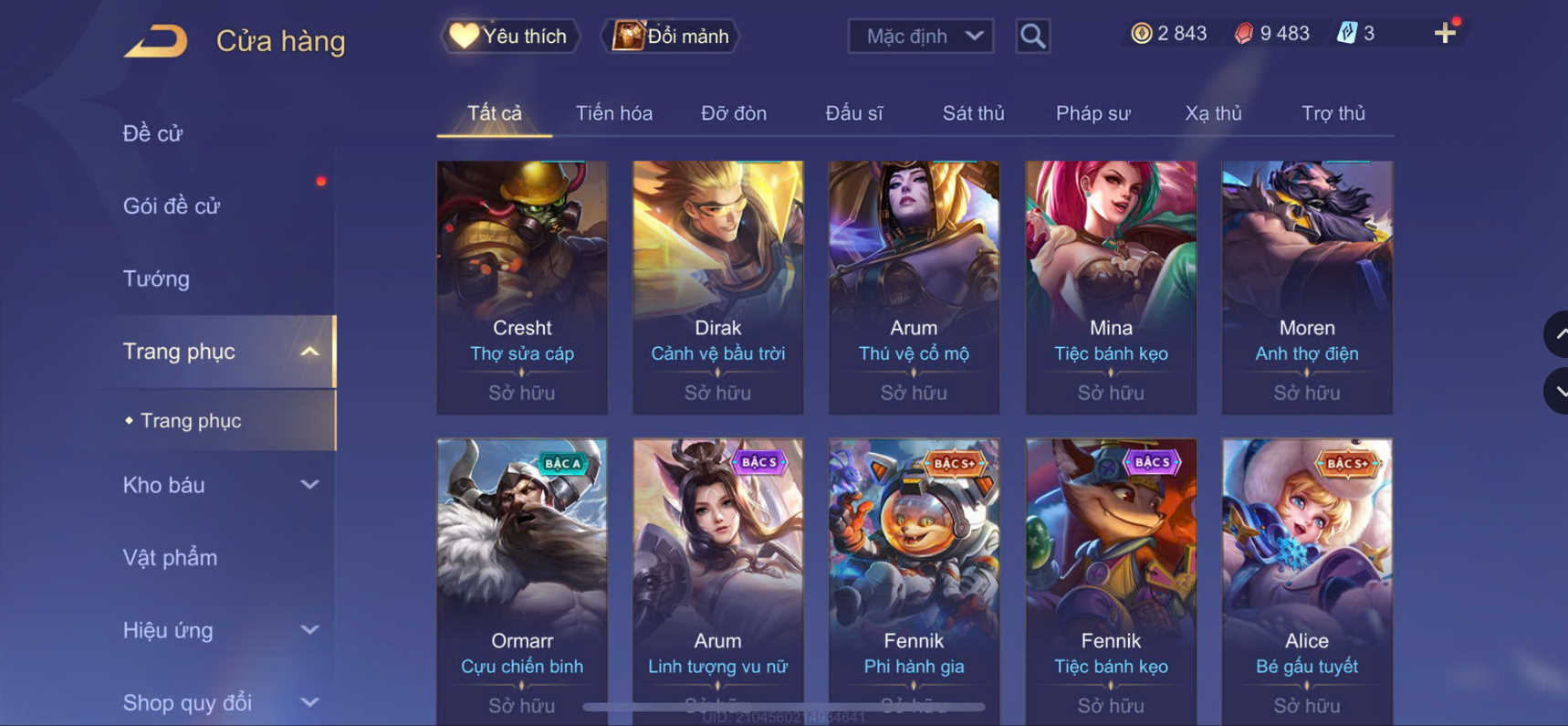Tap the blue voucher ticket icon
1568x726 pixels.
coord(1346,34)
